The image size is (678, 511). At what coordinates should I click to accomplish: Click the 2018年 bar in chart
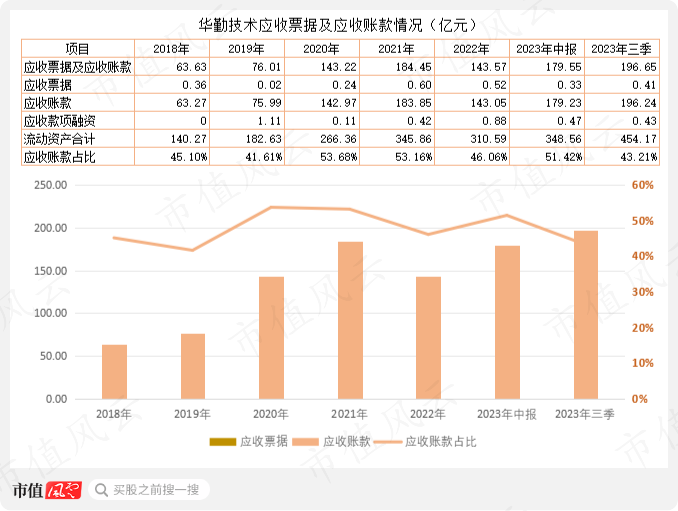pos(115,372)
